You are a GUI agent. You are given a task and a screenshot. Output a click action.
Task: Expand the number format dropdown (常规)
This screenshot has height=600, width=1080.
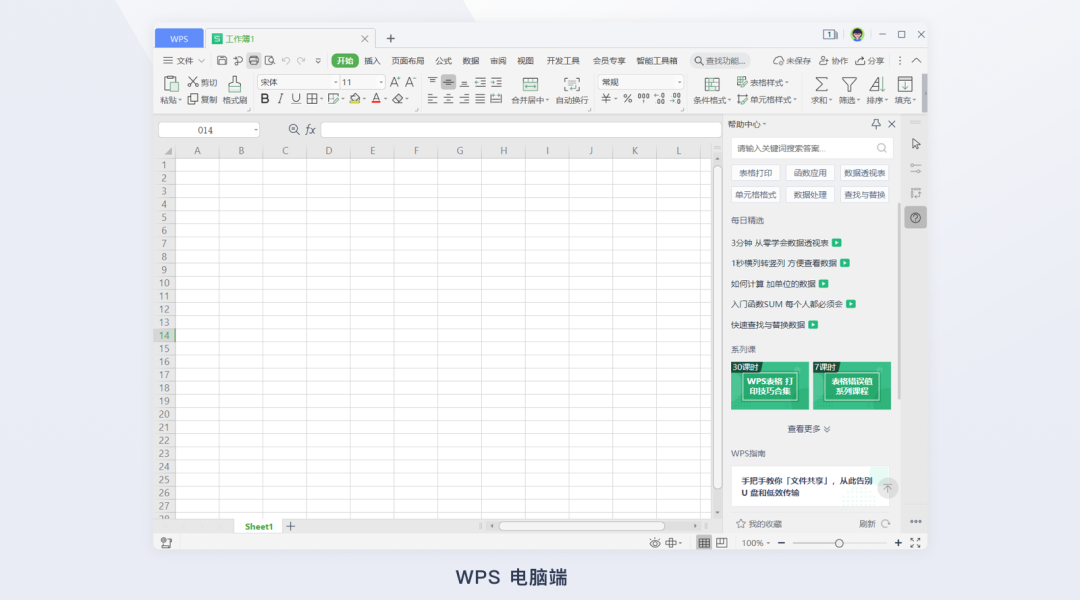pos(679,82)
